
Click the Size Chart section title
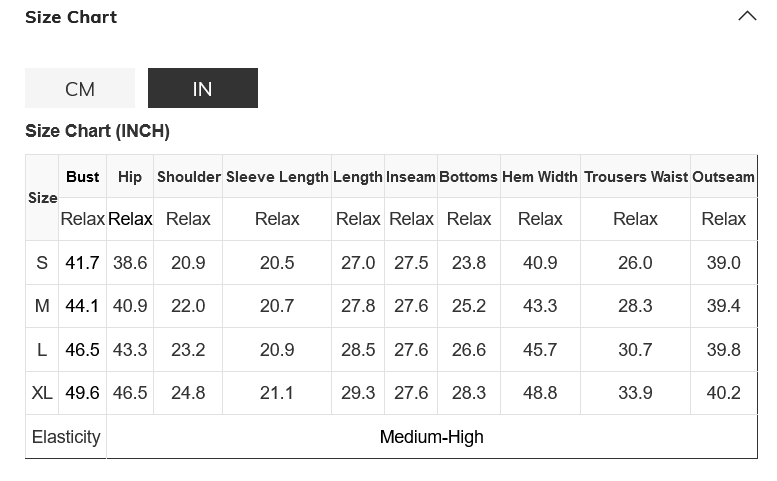pyautogui.click(x=71, y=17)
